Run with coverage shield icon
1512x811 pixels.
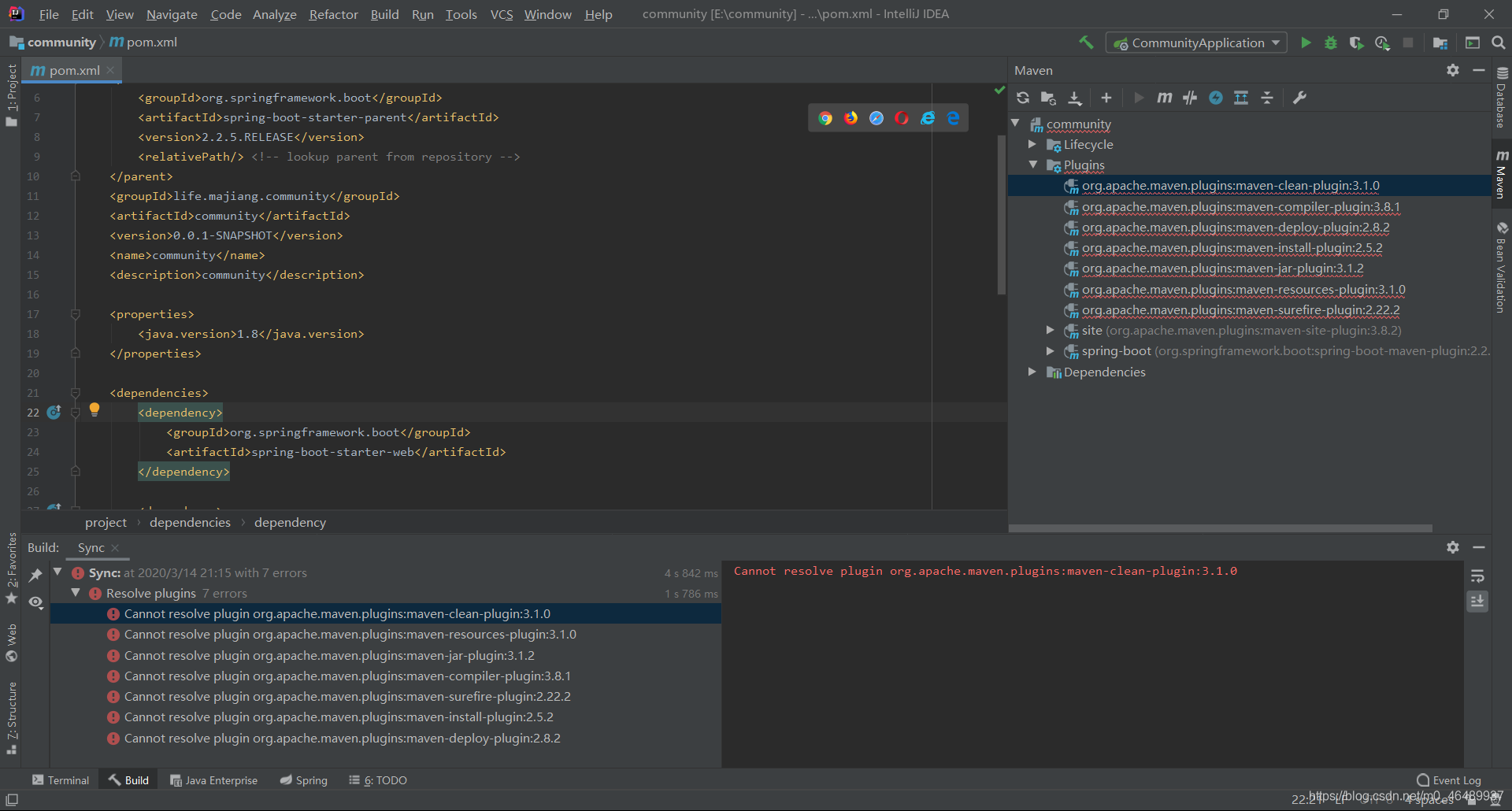(1356, 43)
